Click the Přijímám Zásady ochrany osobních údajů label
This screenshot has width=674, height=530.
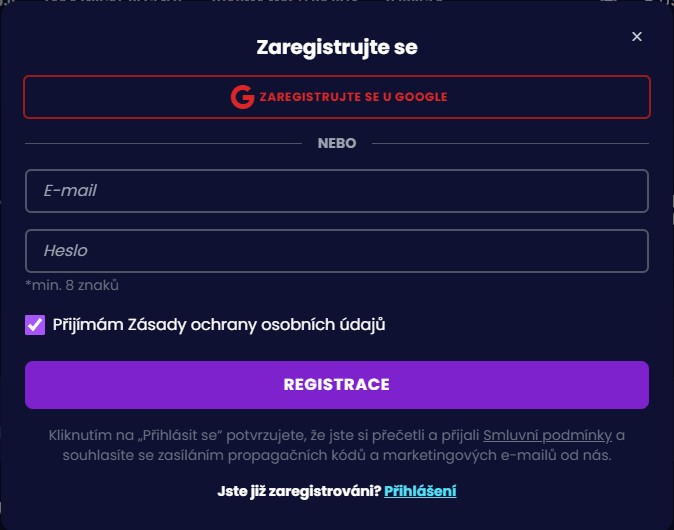(220, 325)
